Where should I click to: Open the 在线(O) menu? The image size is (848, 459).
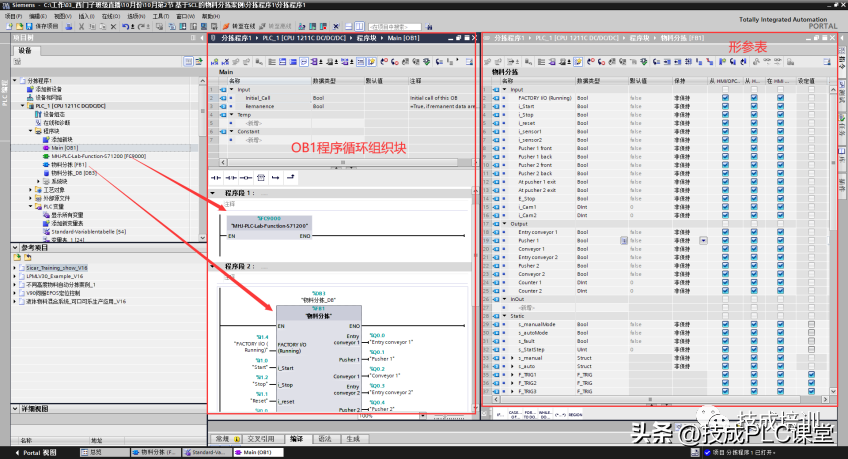coord(111,16)
